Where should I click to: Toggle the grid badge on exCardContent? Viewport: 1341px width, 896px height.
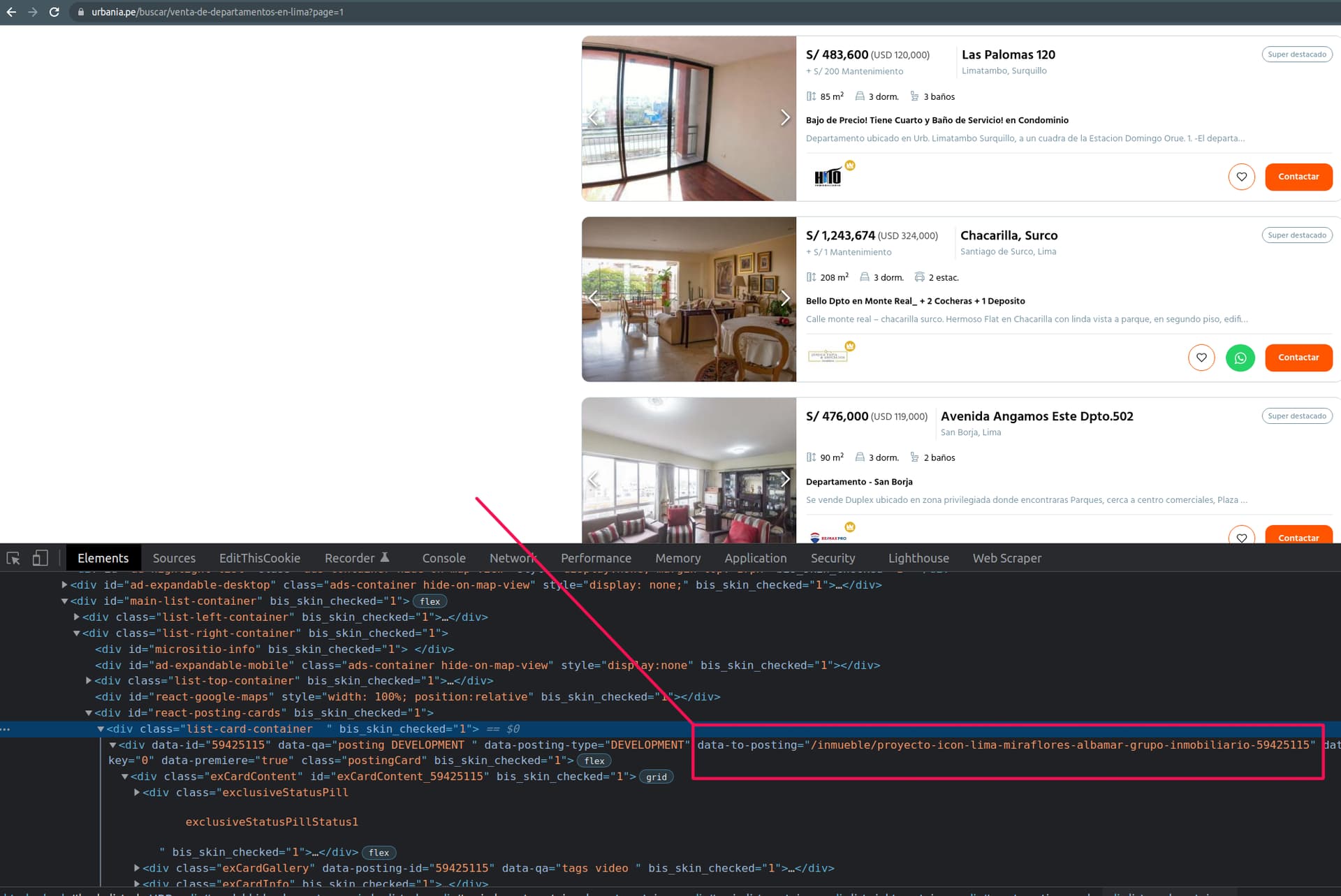pos(656,777)
